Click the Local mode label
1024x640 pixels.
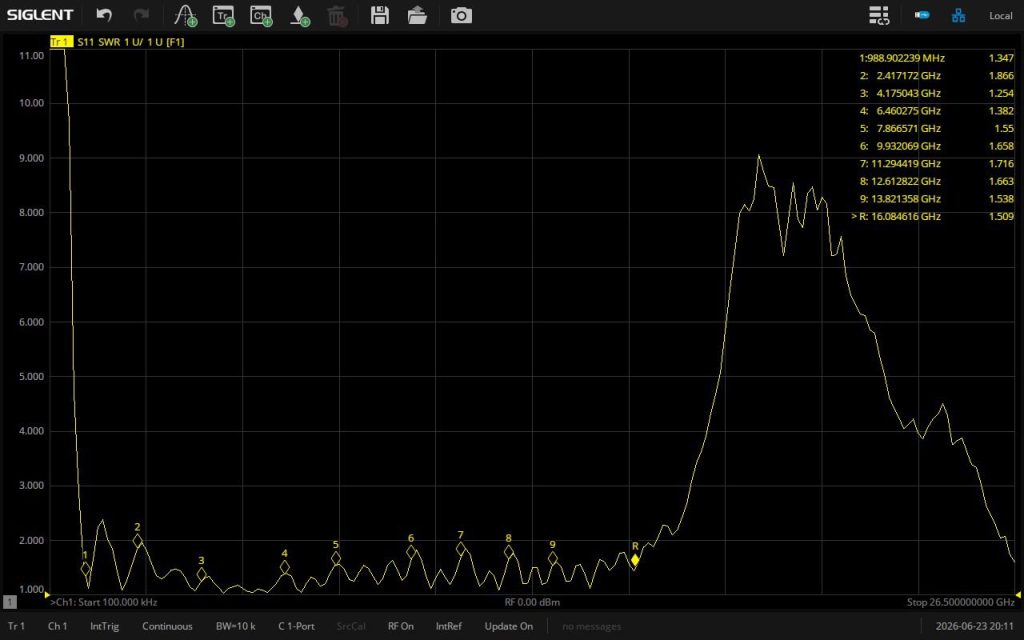(1000, 15)
